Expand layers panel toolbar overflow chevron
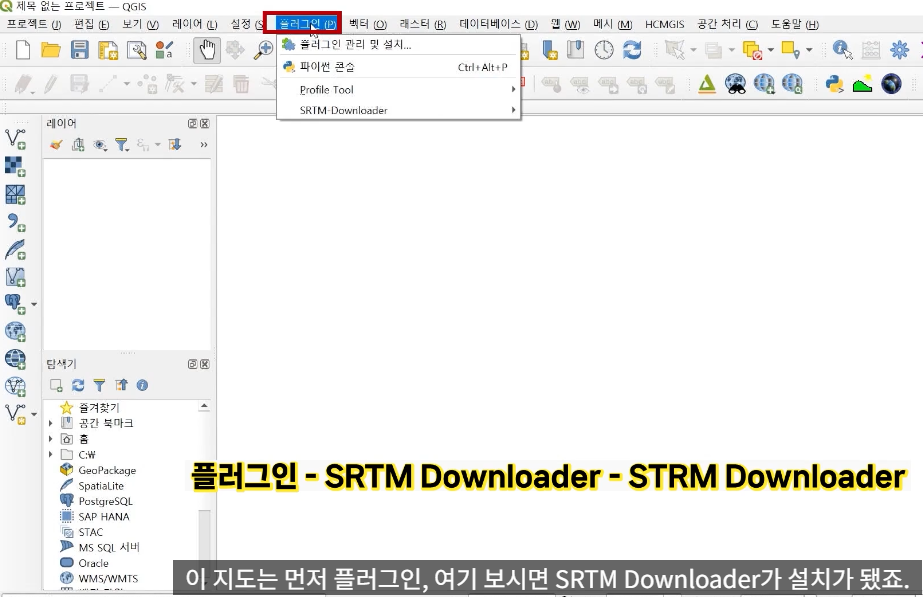This screenshot has height=597, width=923. [x=204, y=144]
